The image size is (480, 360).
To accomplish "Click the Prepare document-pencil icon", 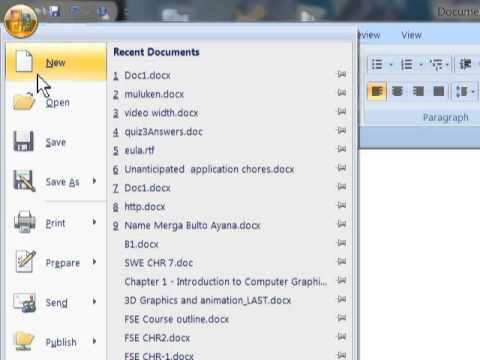I will (x=25, y=261).
